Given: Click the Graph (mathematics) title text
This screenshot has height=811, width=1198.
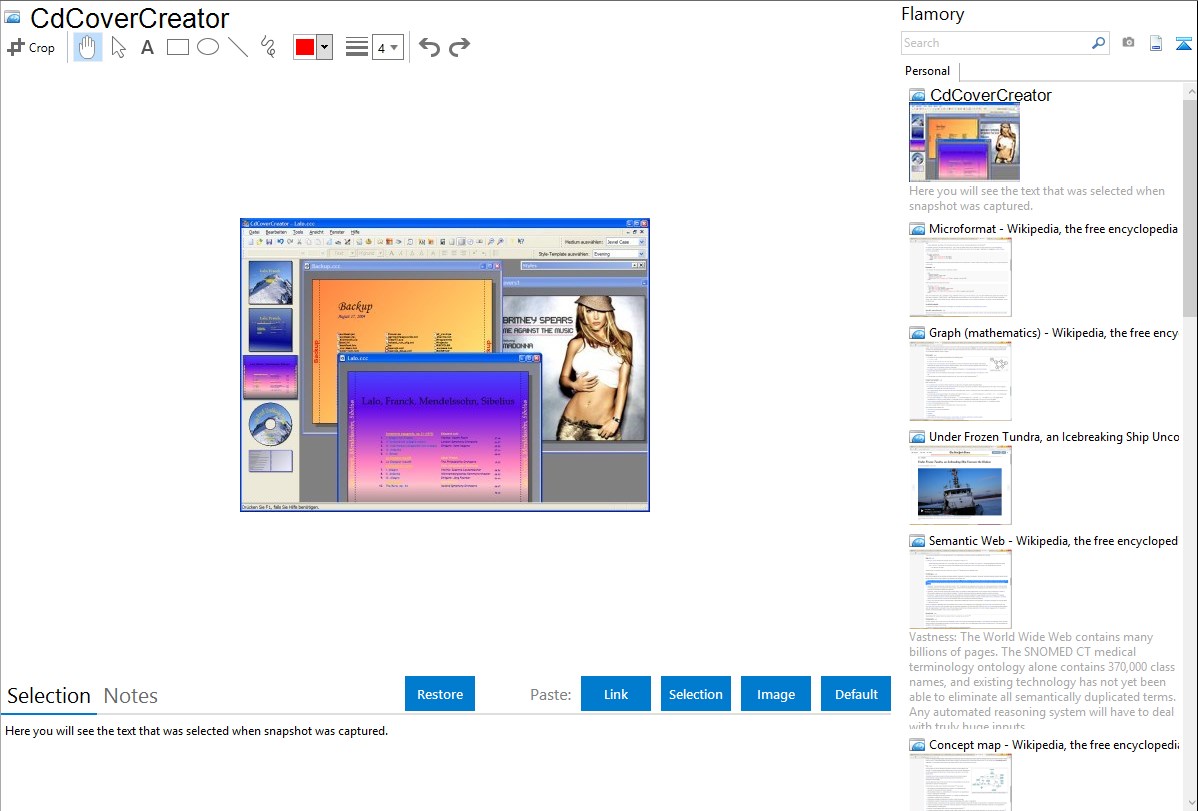Looking at the screenshot, I should coord(1053,333).
